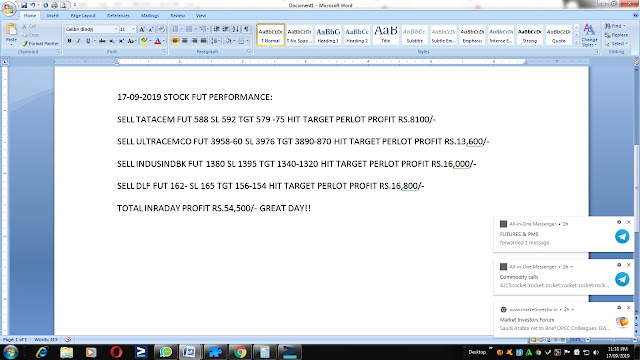The width and height of the screenshot is (640, 360).
Task: Open line spacing options
Action: point(215,41)
